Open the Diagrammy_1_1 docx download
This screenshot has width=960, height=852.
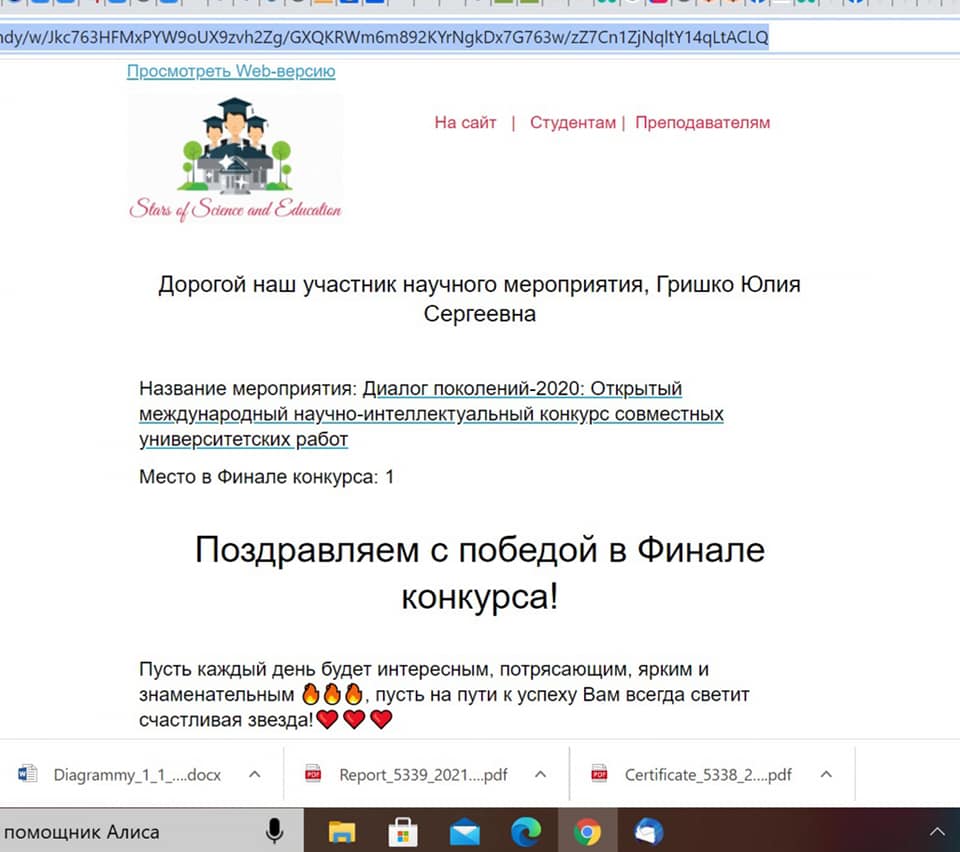tap(121, 775)
